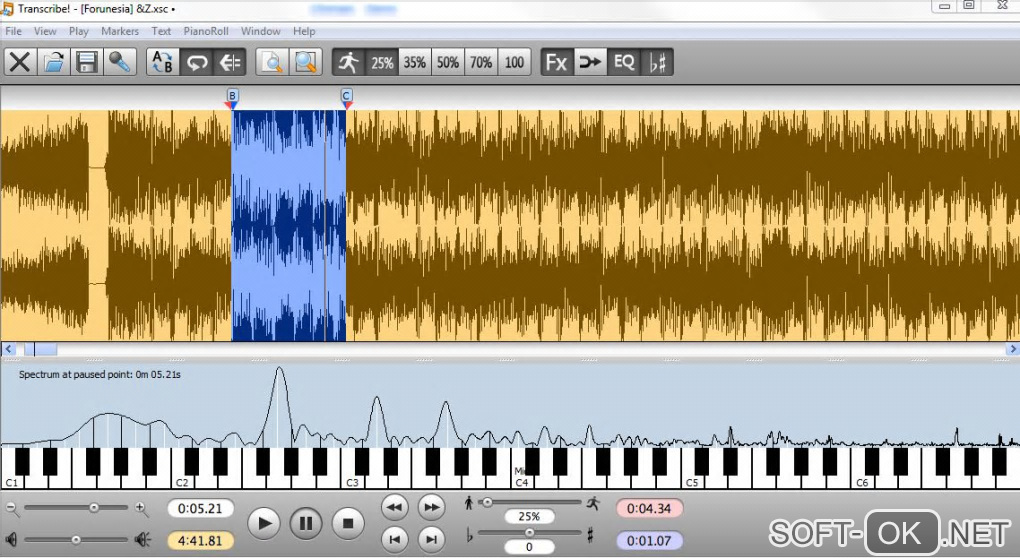Set playback speed to 35%

[x=415, y=62]
